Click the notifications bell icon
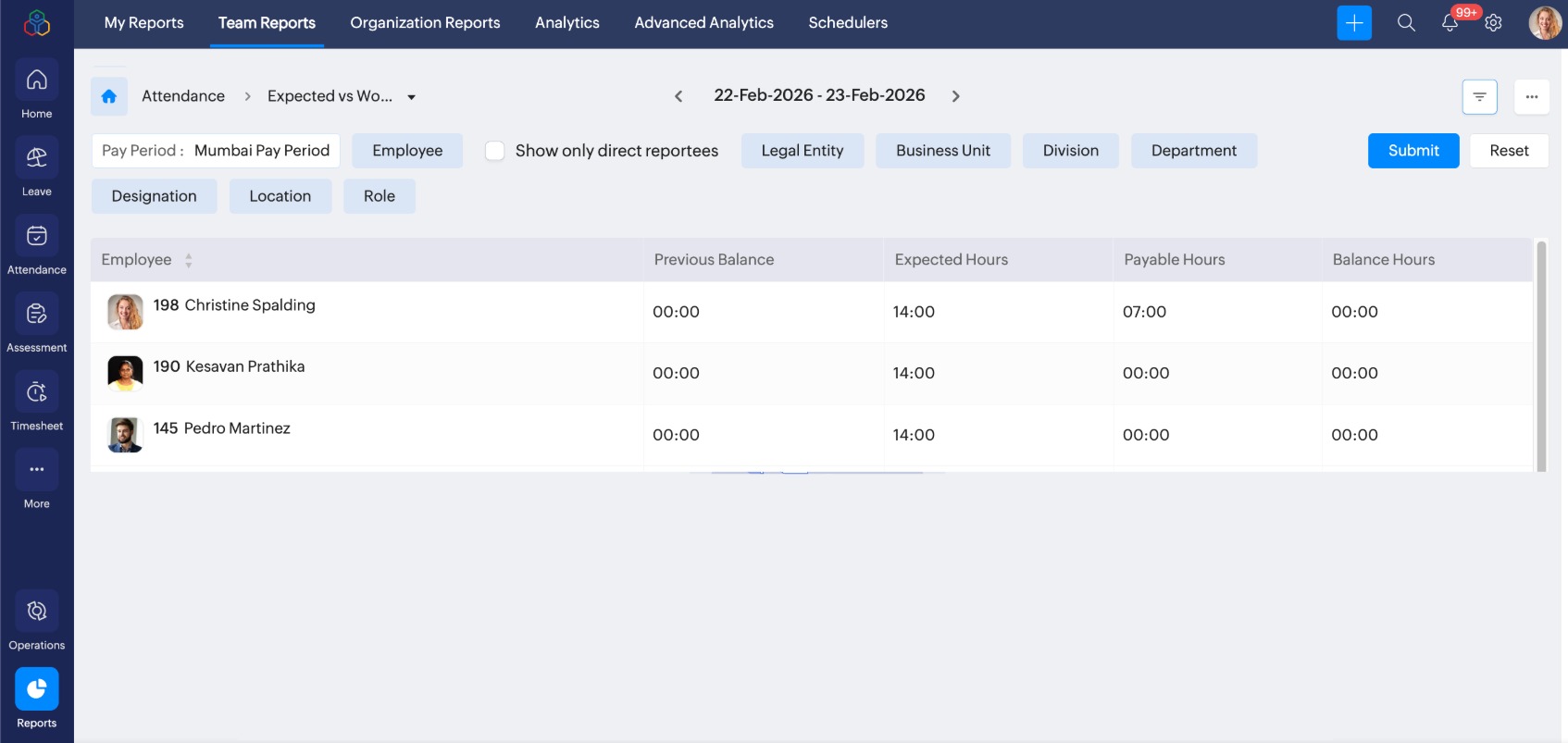This screenshot has width=1568, height=743. tap(1450, 23)
